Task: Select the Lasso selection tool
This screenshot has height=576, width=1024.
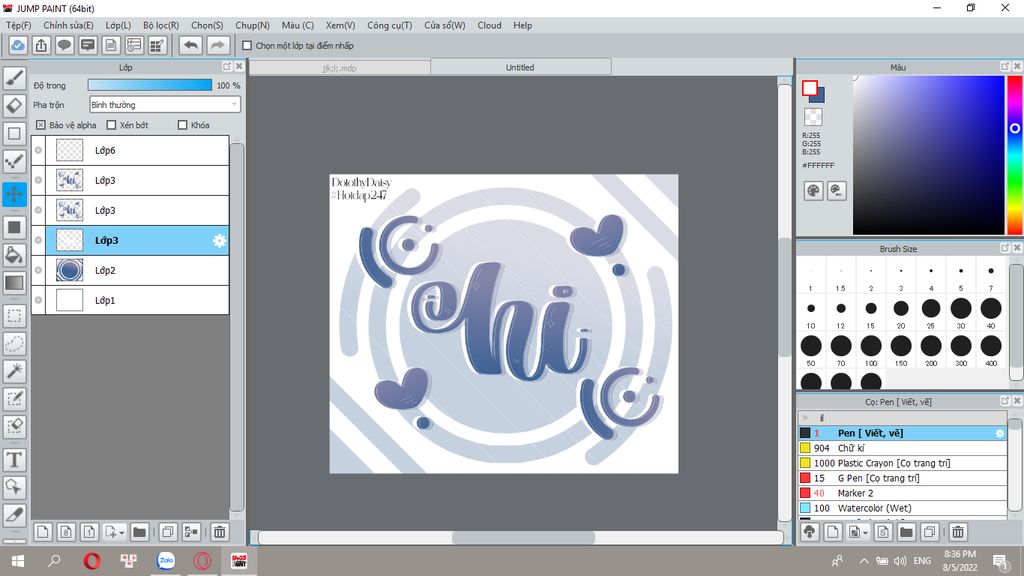Action: (14, 344)
